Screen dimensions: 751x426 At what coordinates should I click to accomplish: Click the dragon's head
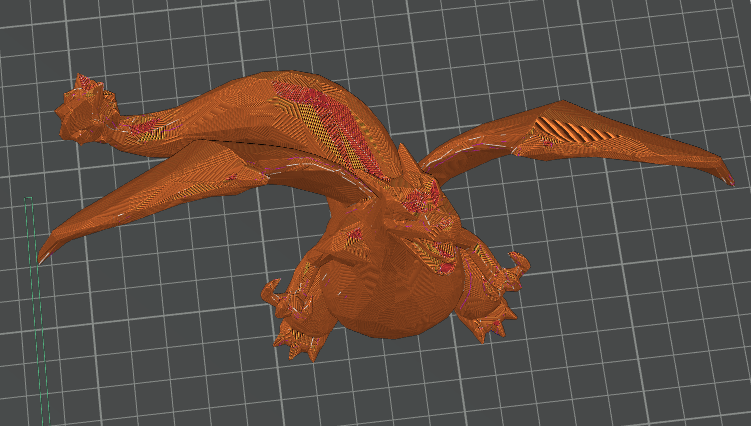405,218
